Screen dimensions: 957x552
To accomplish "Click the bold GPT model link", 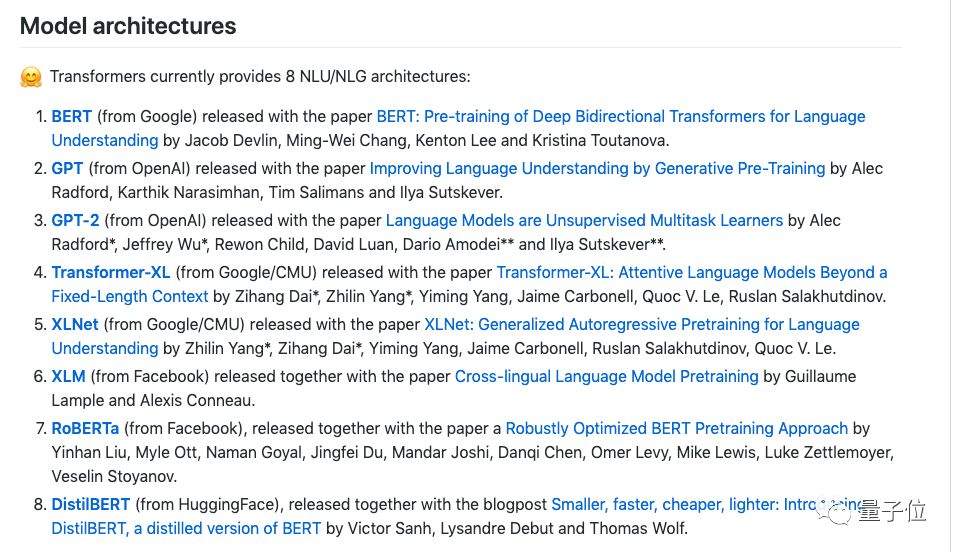I will pos(67,168).
